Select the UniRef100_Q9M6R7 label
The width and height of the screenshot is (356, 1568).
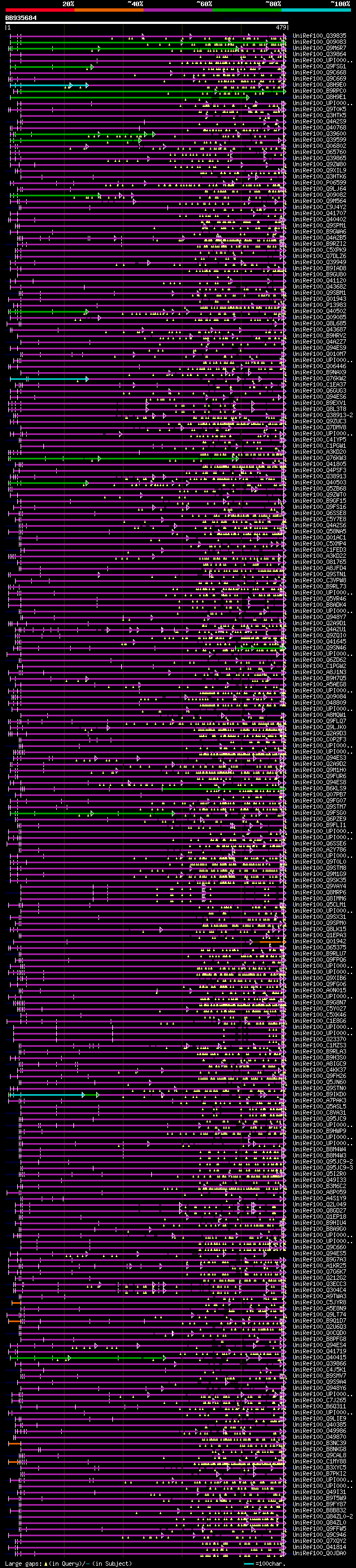(x=319, y=48)
